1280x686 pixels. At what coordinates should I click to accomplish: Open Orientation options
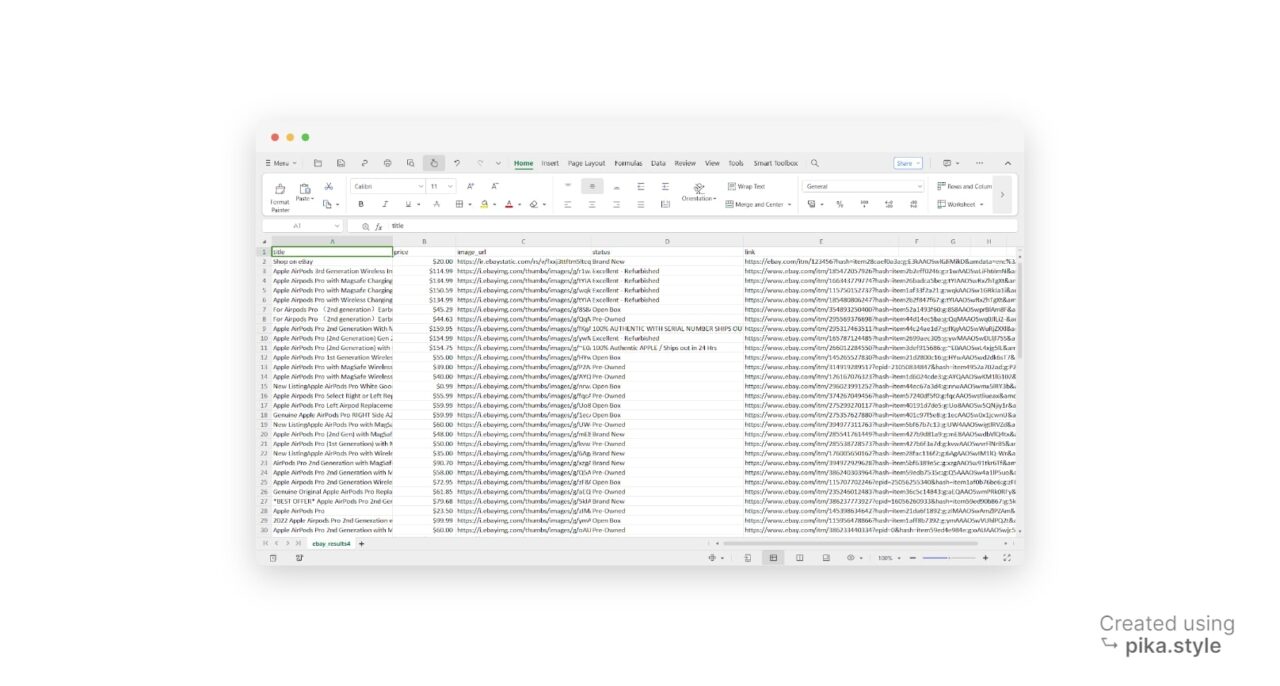(x=699, y=192)
